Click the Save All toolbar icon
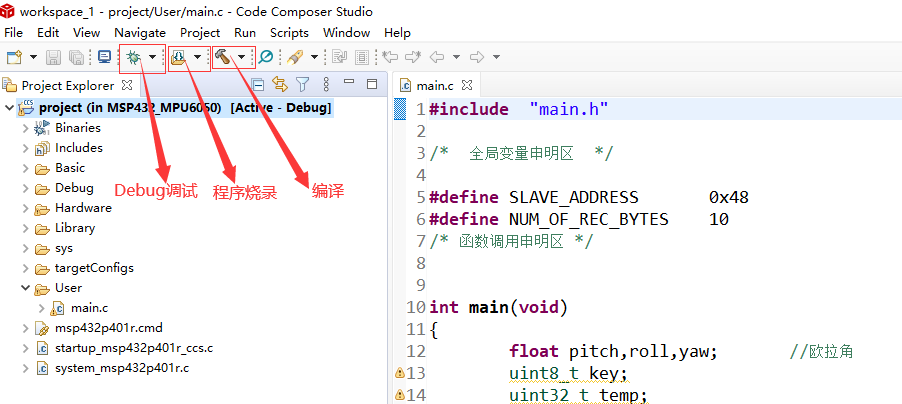This screenshot has height=404, width=902. point(76,57)
